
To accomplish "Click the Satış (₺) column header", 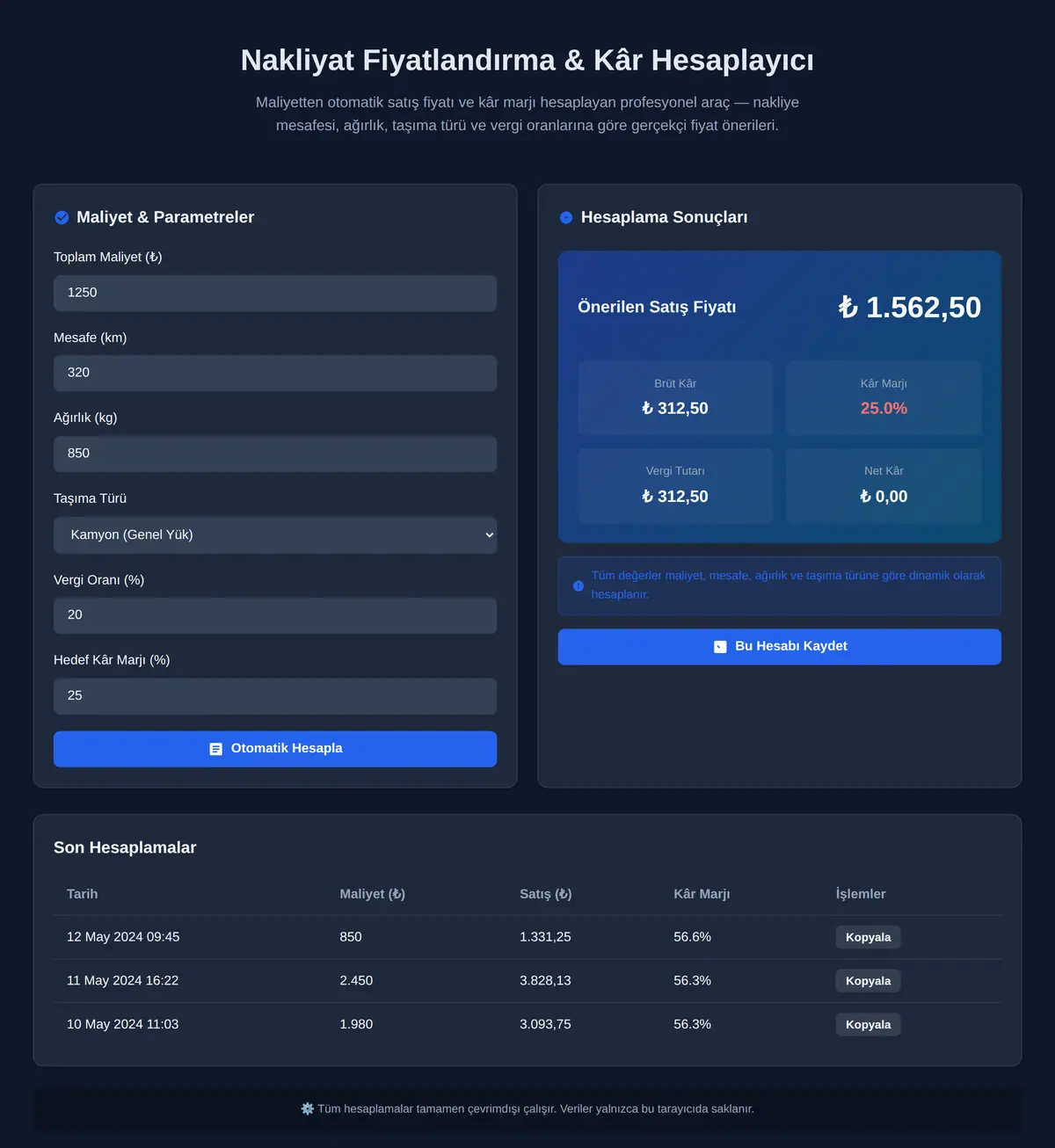I will pos(546,894).
